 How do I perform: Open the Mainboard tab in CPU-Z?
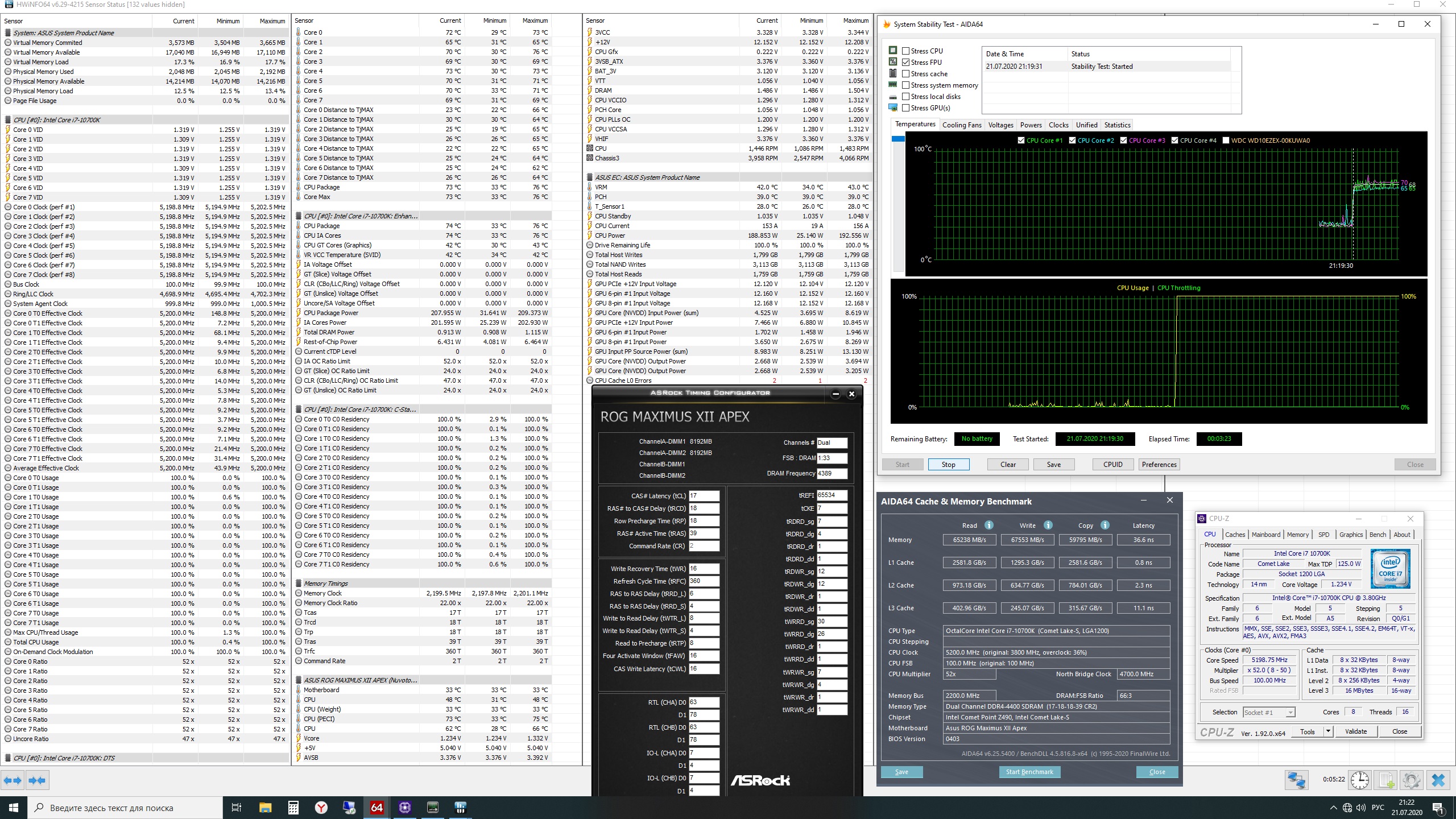(1265, 535)
